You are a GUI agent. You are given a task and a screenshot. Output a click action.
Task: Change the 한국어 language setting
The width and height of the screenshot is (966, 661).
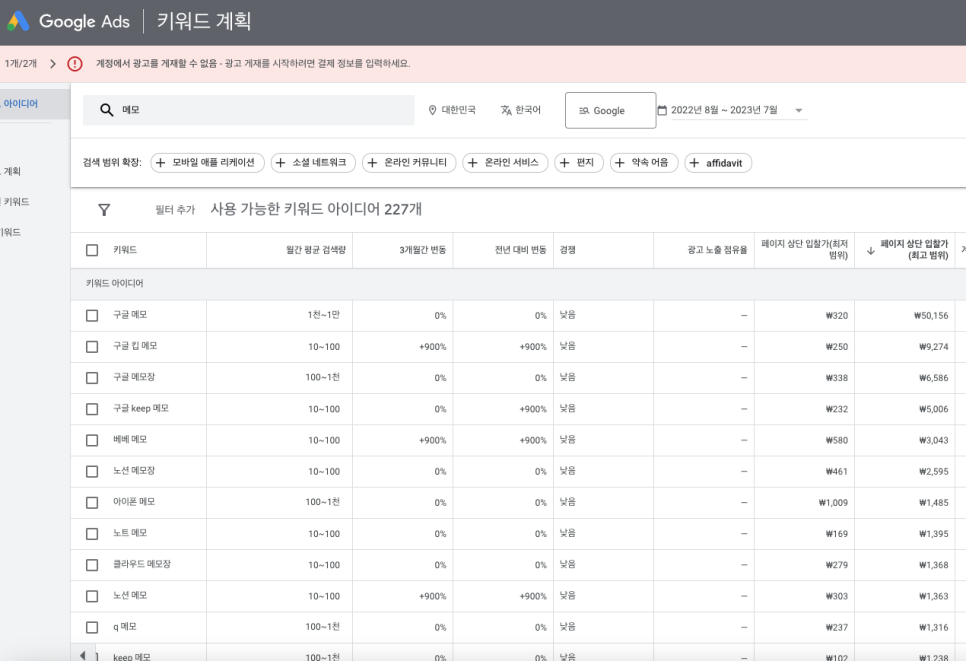pos(521,110)
